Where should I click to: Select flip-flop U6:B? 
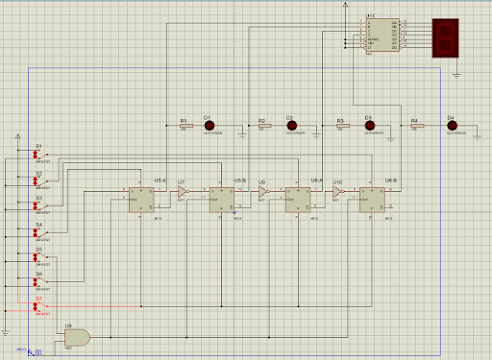(x=372, y=200)
